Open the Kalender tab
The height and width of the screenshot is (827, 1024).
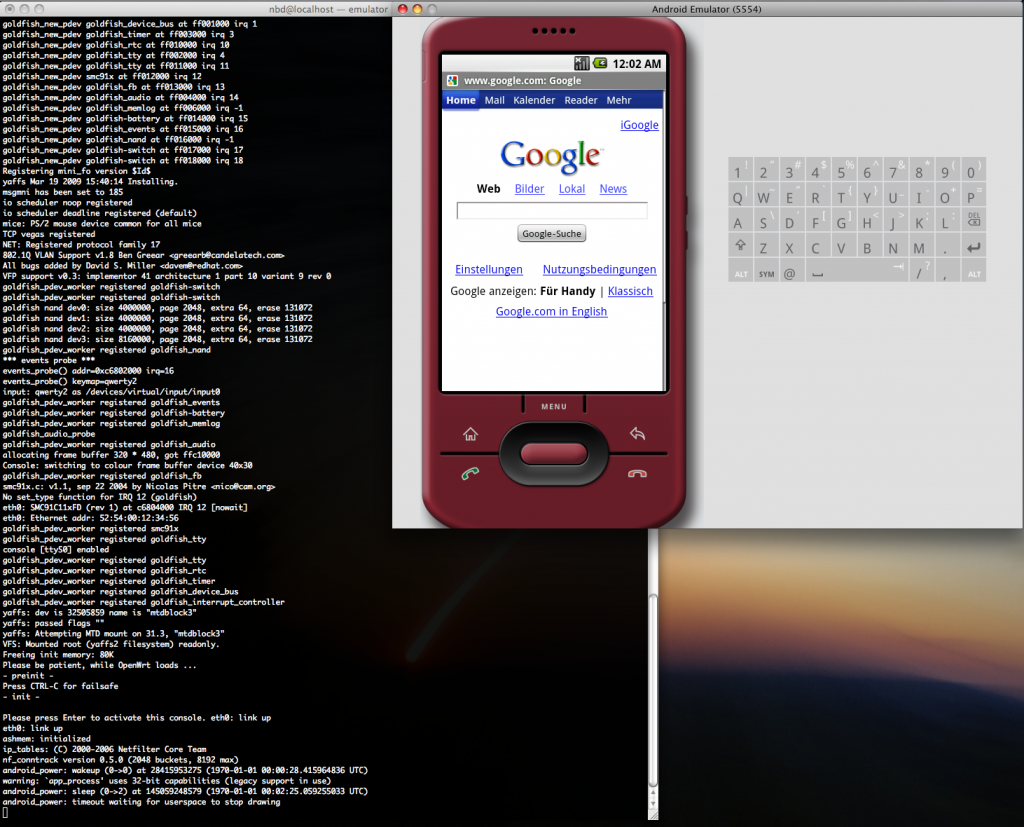[x=534, y=100]
